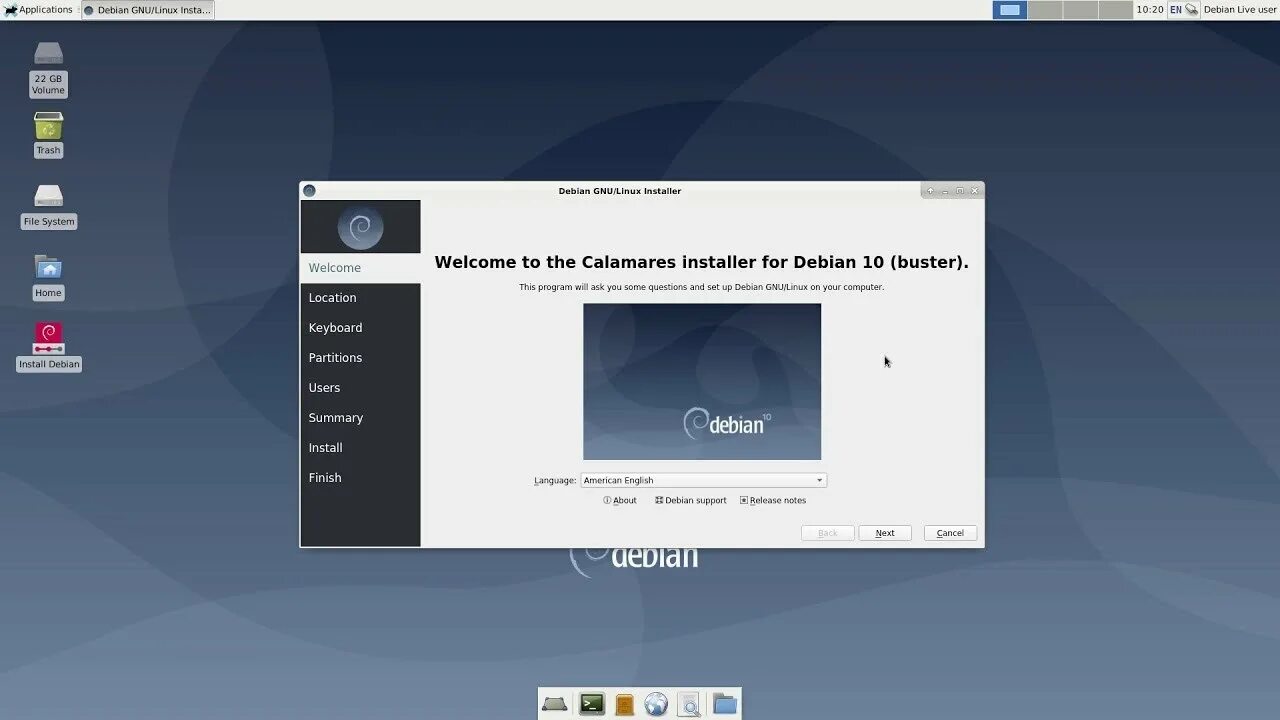Image resolution: width=1280 pixels, height=720 pixels.
Task: Click the About link
Action: tap(620, 500)
